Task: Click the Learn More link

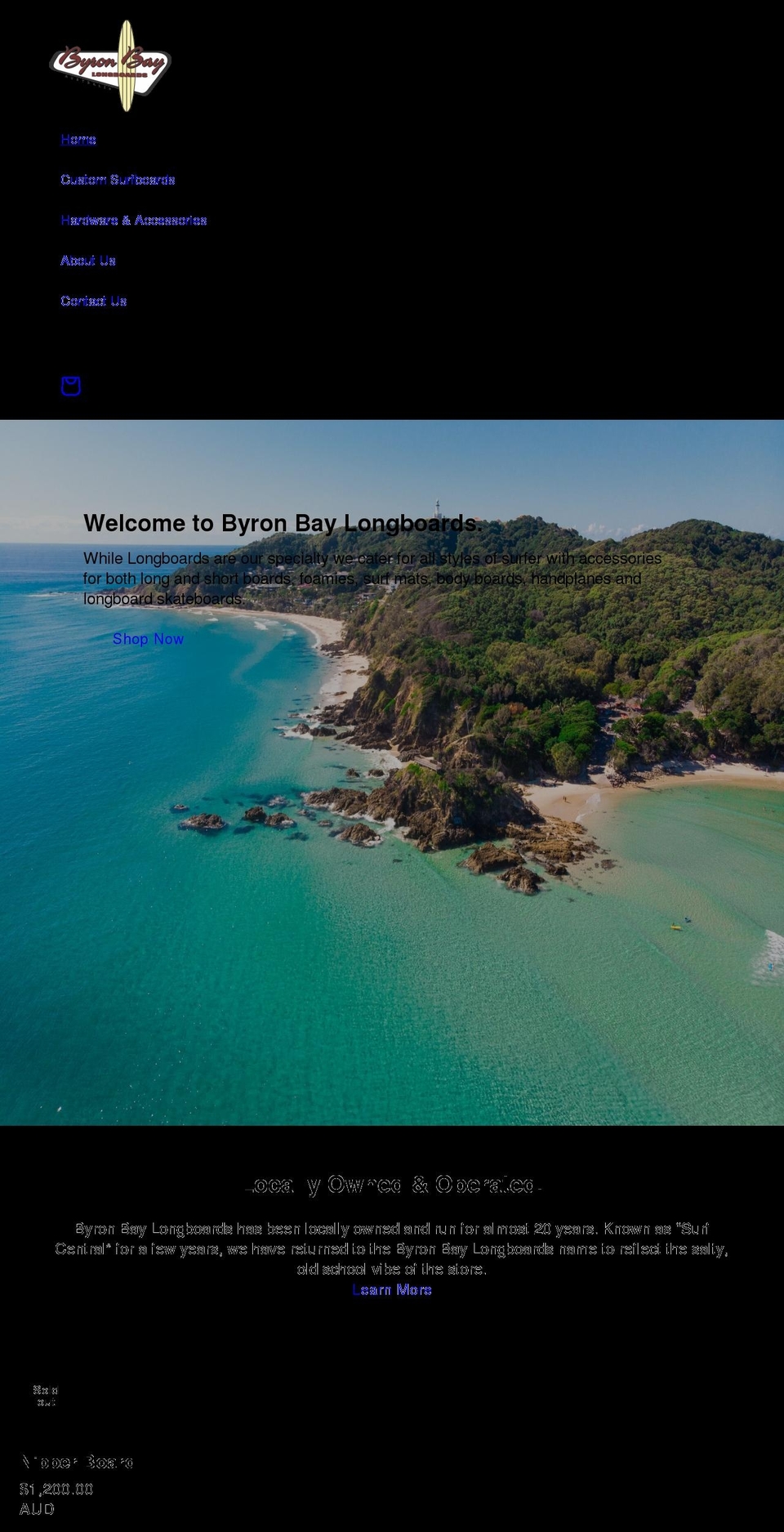Action: pyautogui.click(x=392, y=1289)
